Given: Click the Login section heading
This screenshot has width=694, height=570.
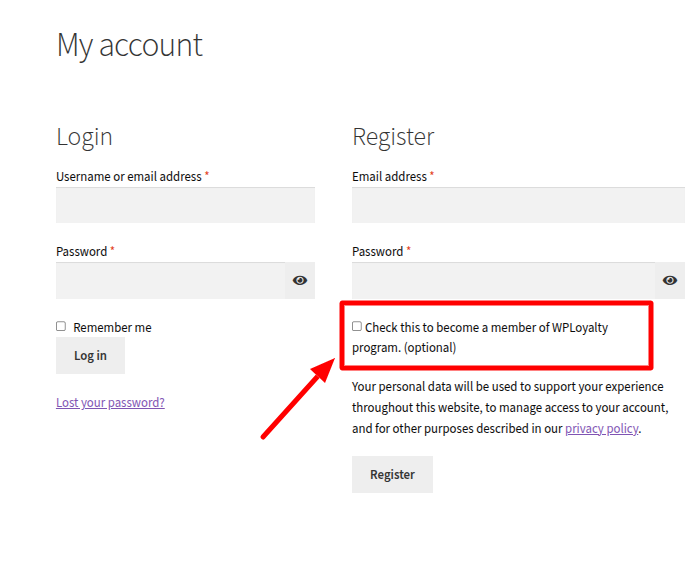Looking at the screenshot, I should 84,137.
